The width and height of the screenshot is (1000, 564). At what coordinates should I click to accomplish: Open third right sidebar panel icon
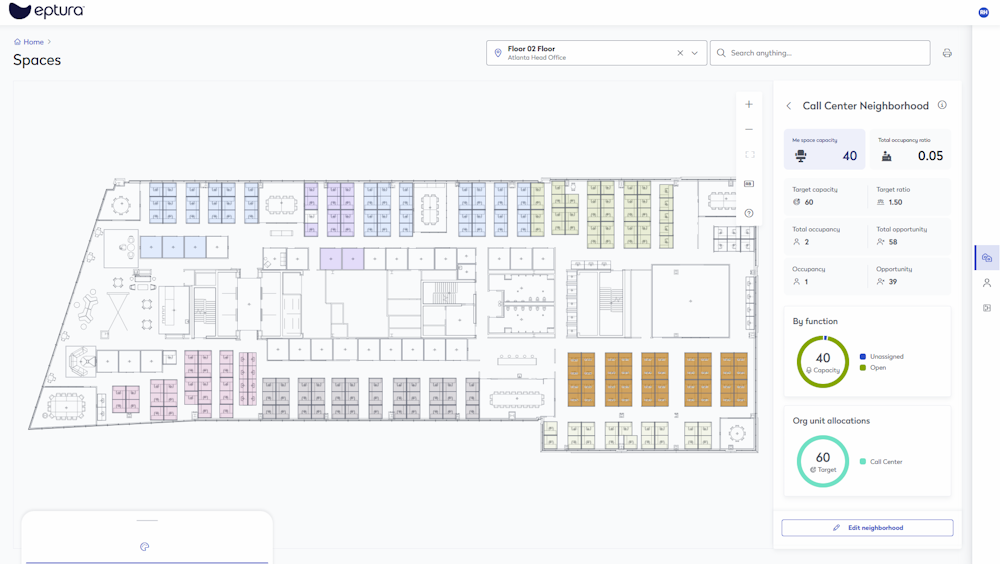[x=987, y=308]
